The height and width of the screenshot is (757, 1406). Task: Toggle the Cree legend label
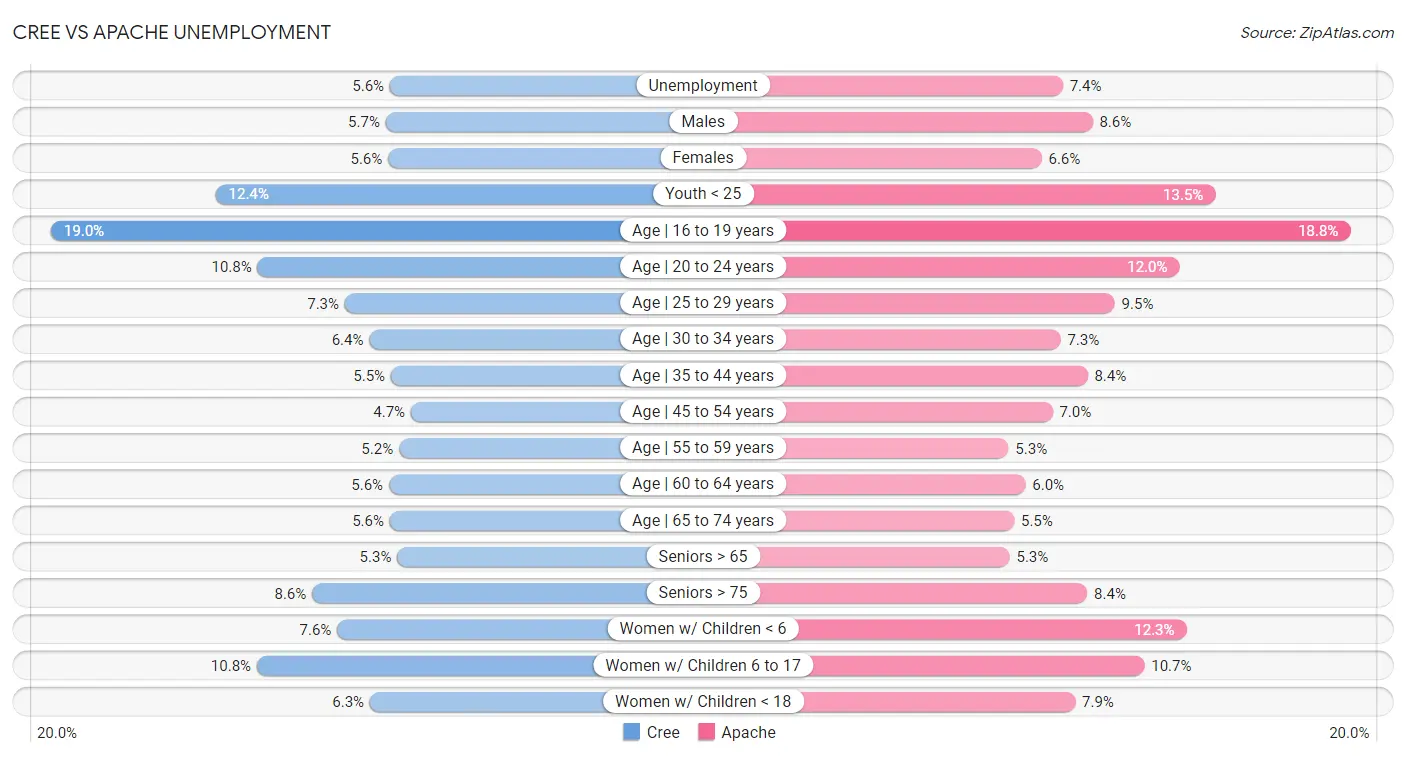(663, 732)
